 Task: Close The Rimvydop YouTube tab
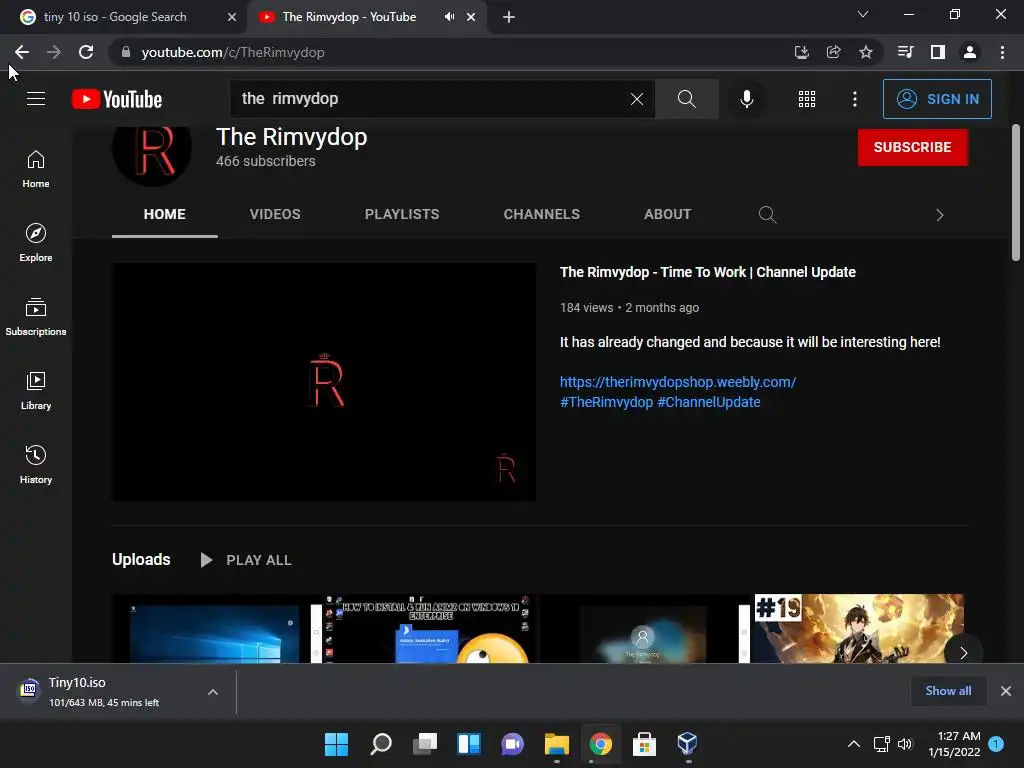click(x=471, y=17)
